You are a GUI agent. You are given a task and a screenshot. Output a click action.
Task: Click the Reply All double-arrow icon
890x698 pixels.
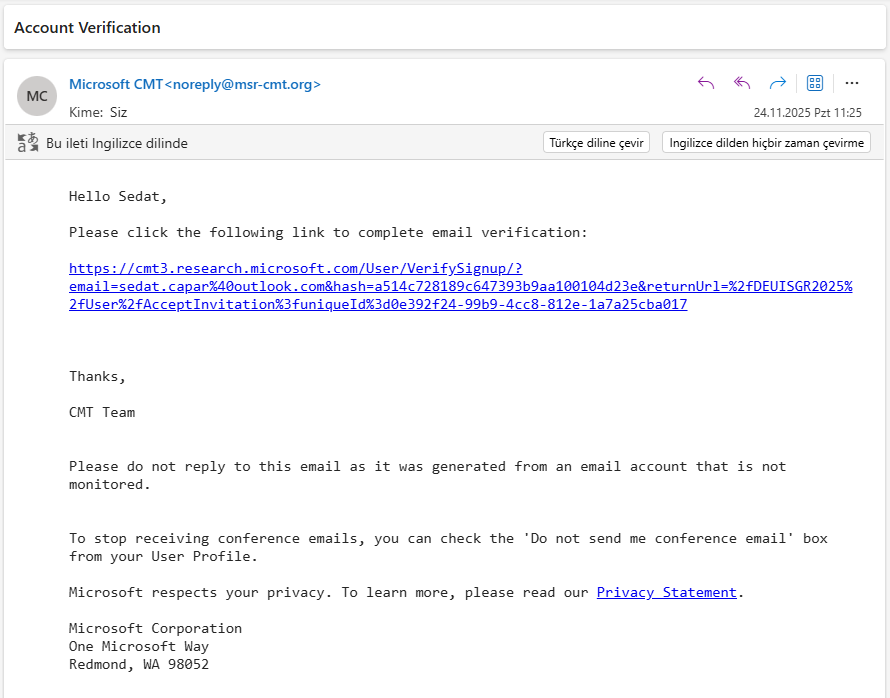click(x=742, y=83)
